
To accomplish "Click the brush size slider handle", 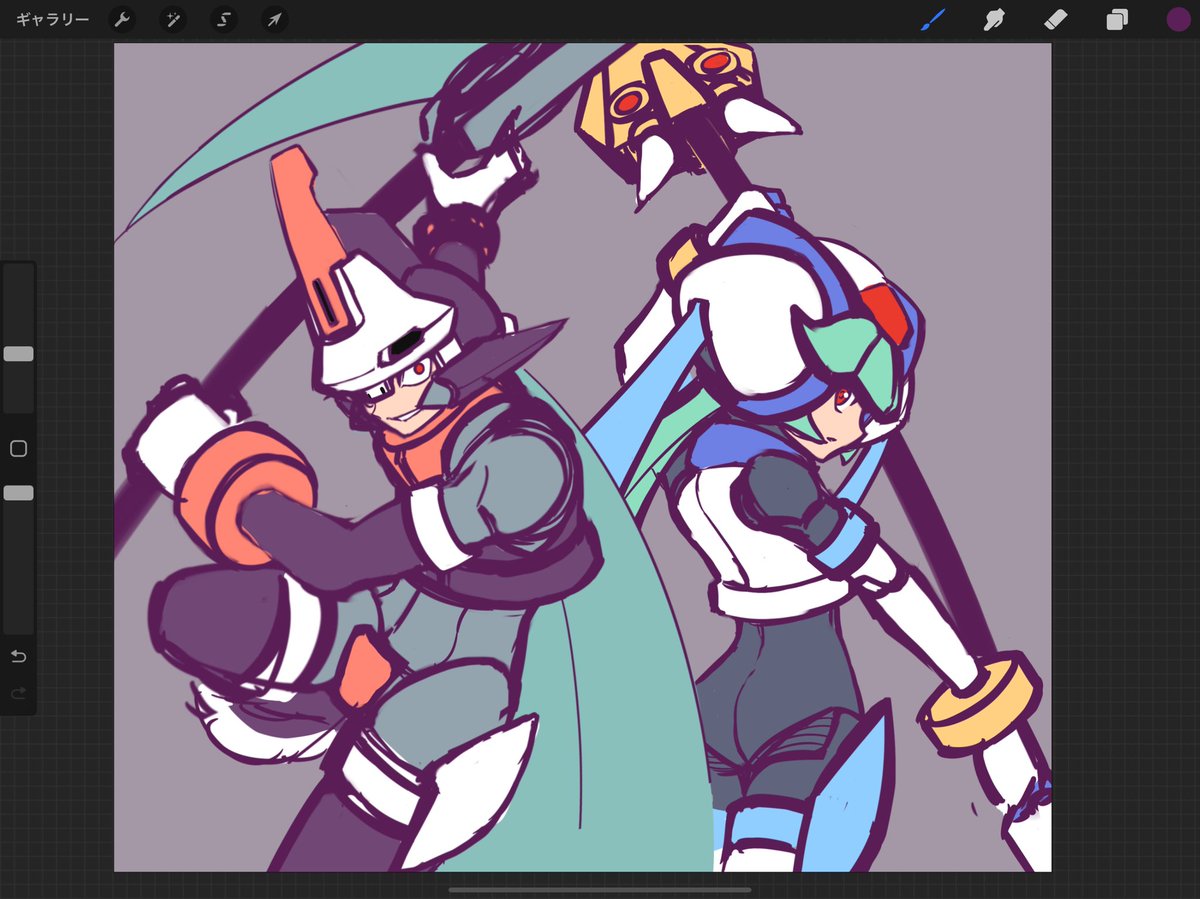I will (18, 354).
